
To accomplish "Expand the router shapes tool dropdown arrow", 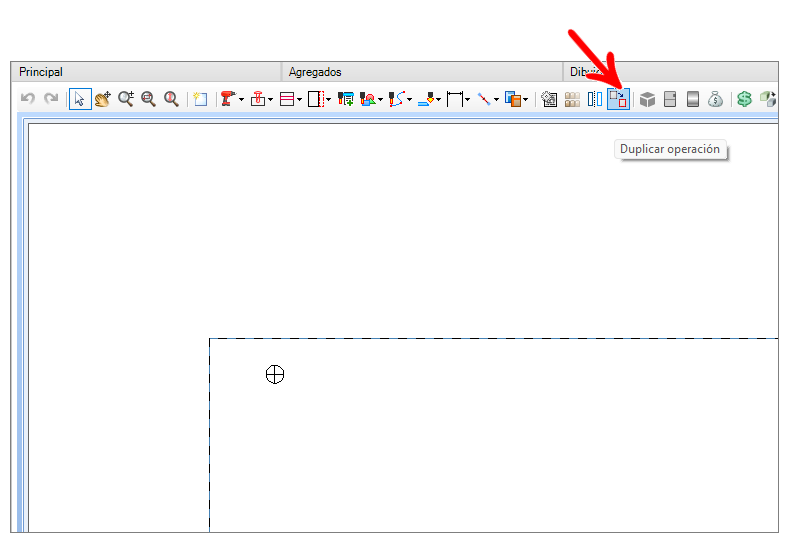I will click(x=380, y=100).
